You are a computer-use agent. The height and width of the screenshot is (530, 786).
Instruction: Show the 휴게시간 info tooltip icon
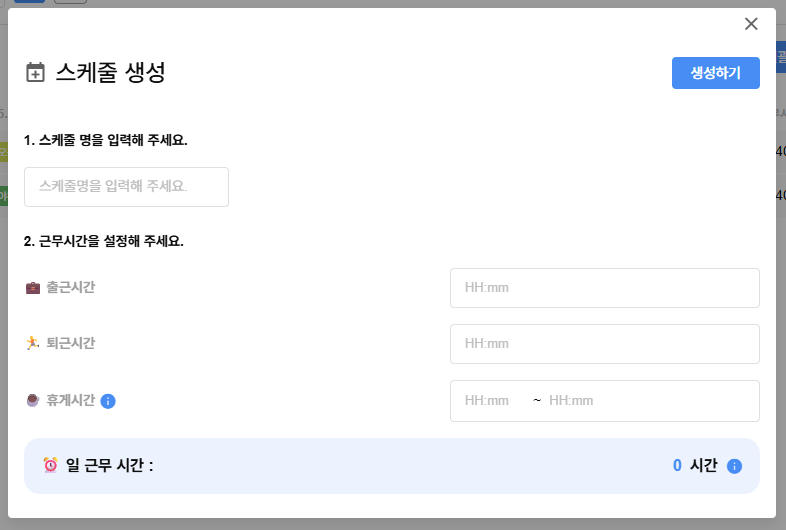coord(108,401)
